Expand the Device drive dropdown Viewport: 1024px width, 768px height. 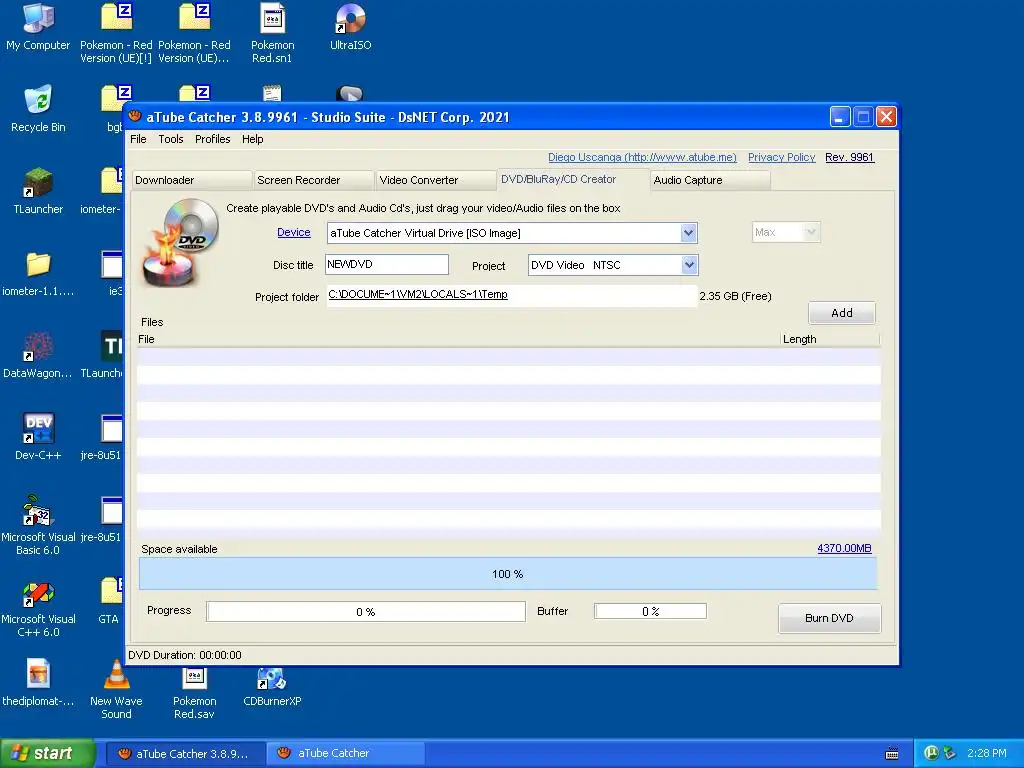[x=688, y=233]
